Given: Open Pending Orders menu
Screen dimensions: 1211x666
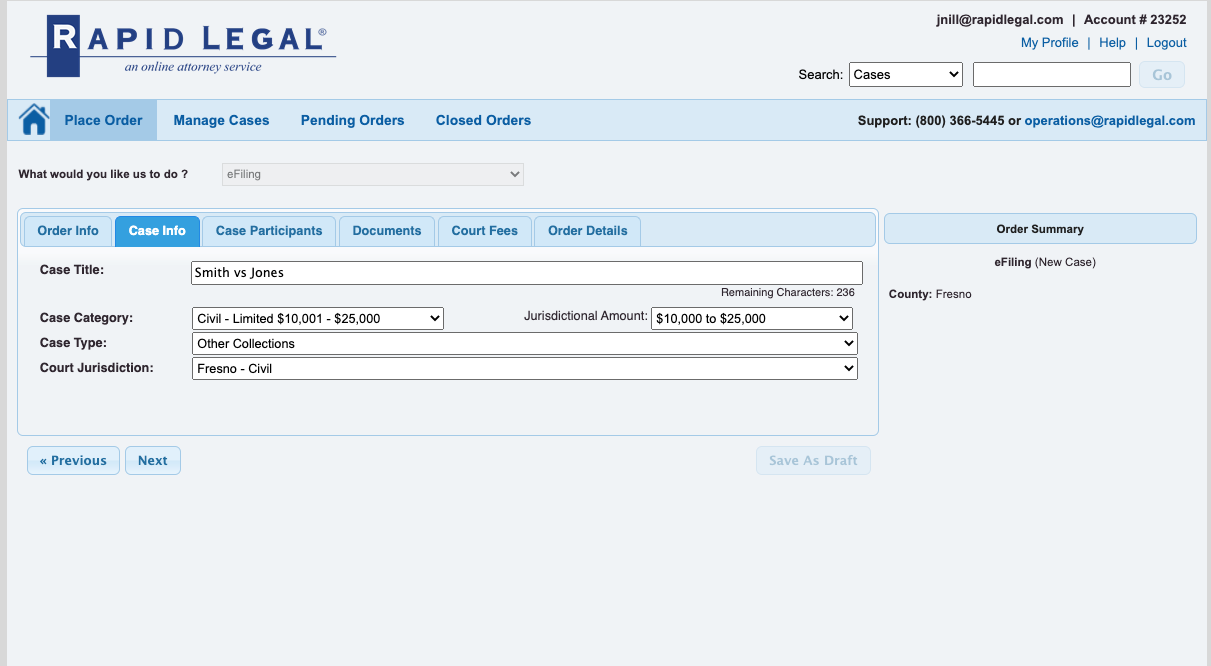Looking at the screenshot, I should (352, 120).
